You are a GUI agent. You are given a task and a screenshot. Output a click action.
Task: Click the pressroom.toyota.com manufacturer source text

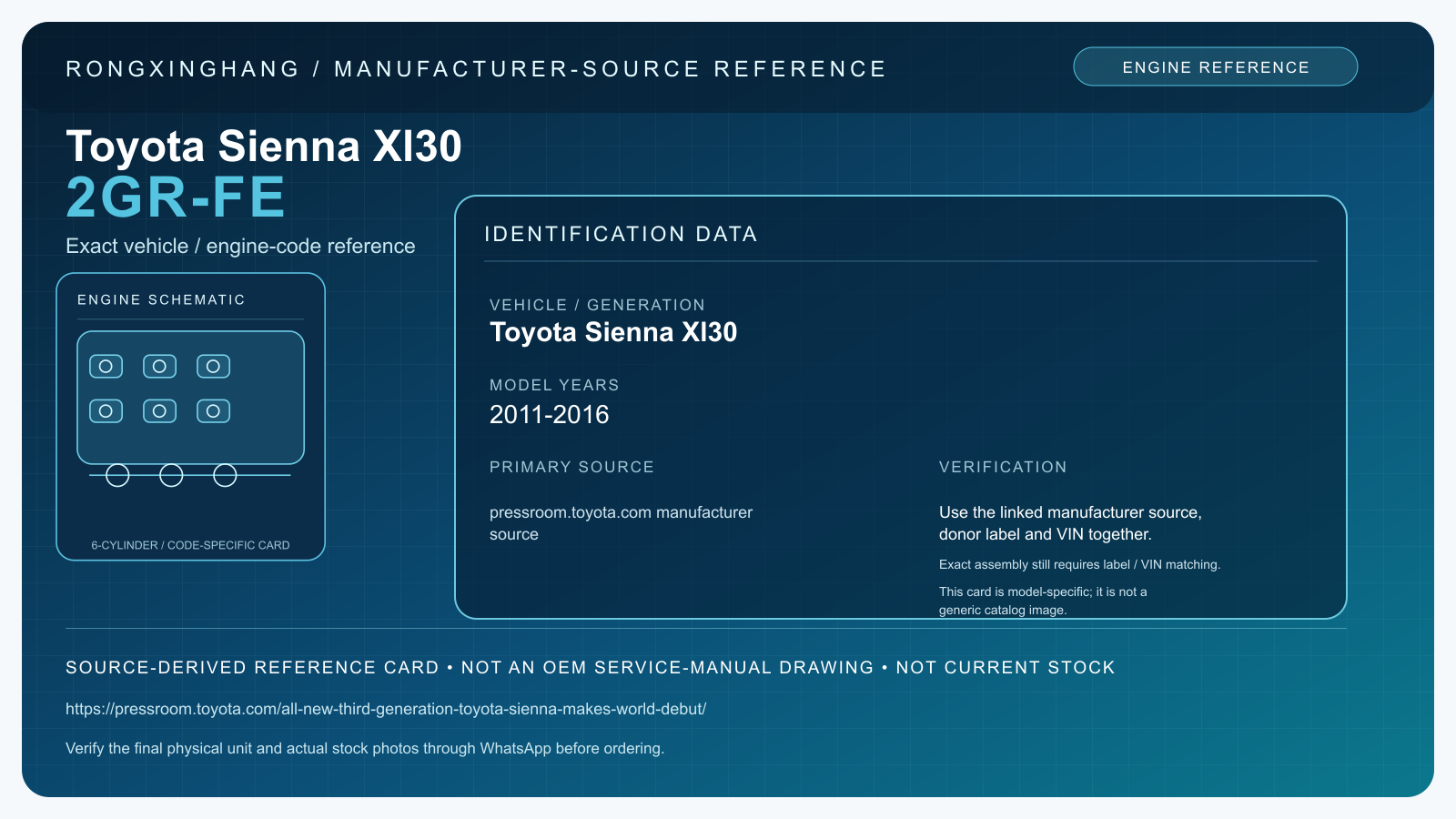coord(621,523)
